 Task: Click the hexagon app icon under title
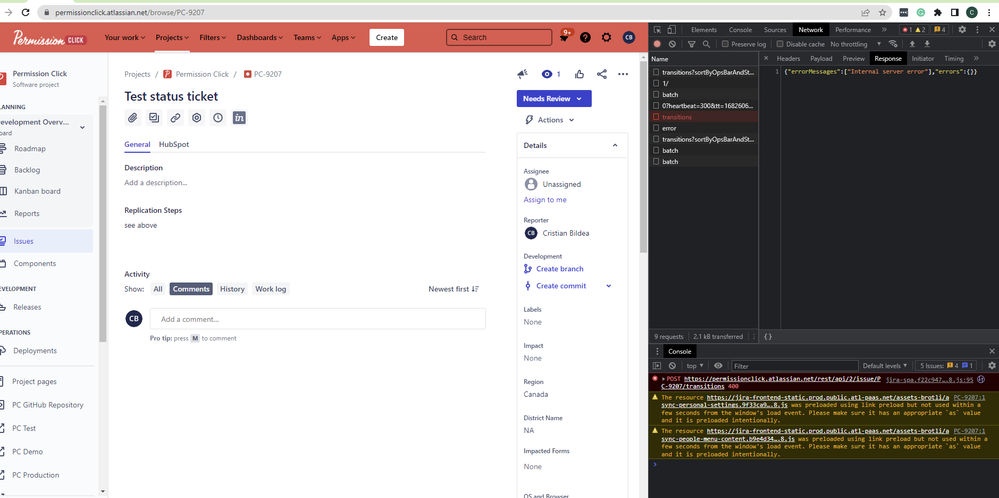(x=197, y=118)
